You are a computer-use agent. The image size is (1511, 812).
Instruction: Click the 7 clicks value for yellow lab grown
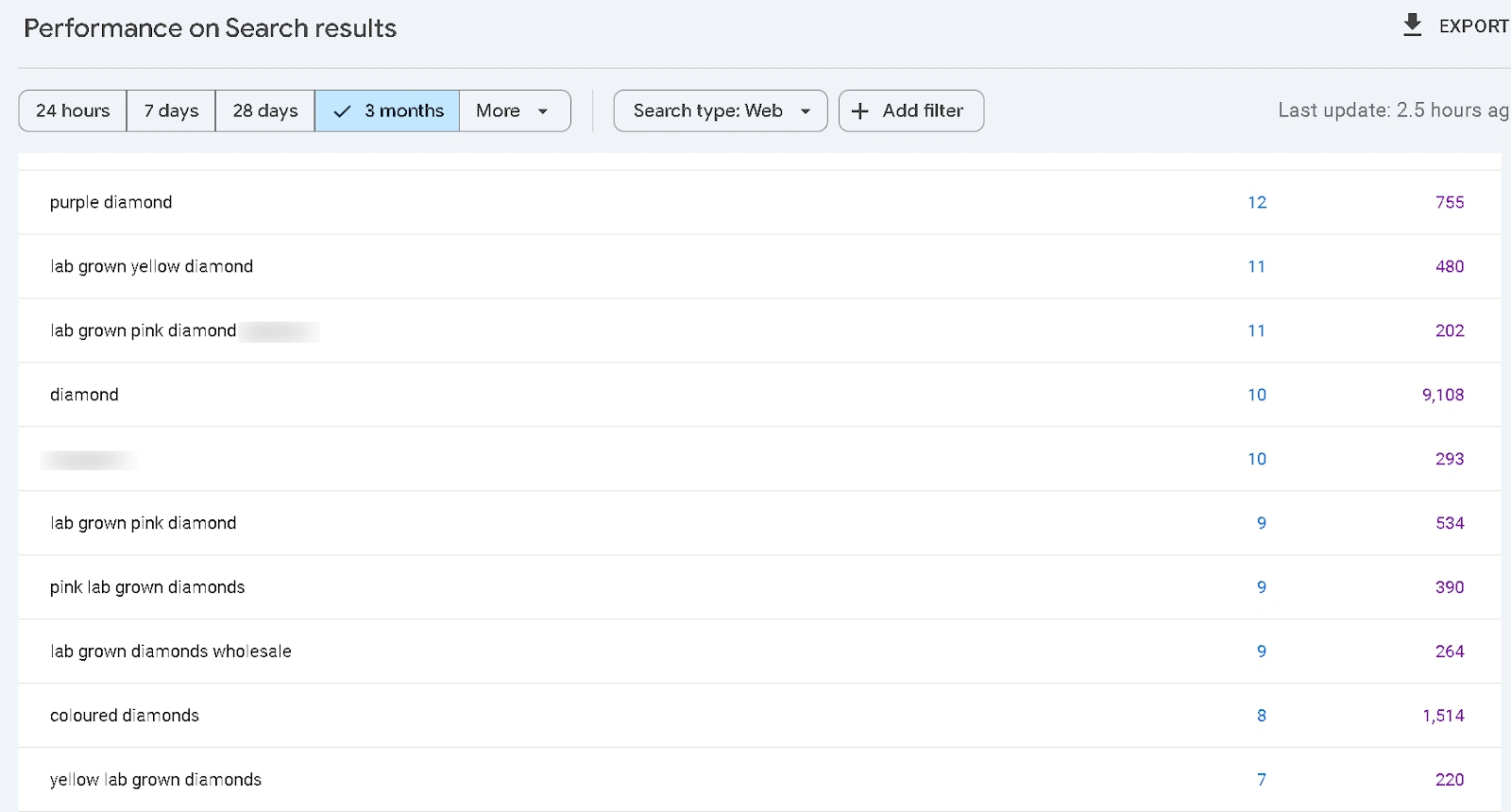(x=1262, y=780)
